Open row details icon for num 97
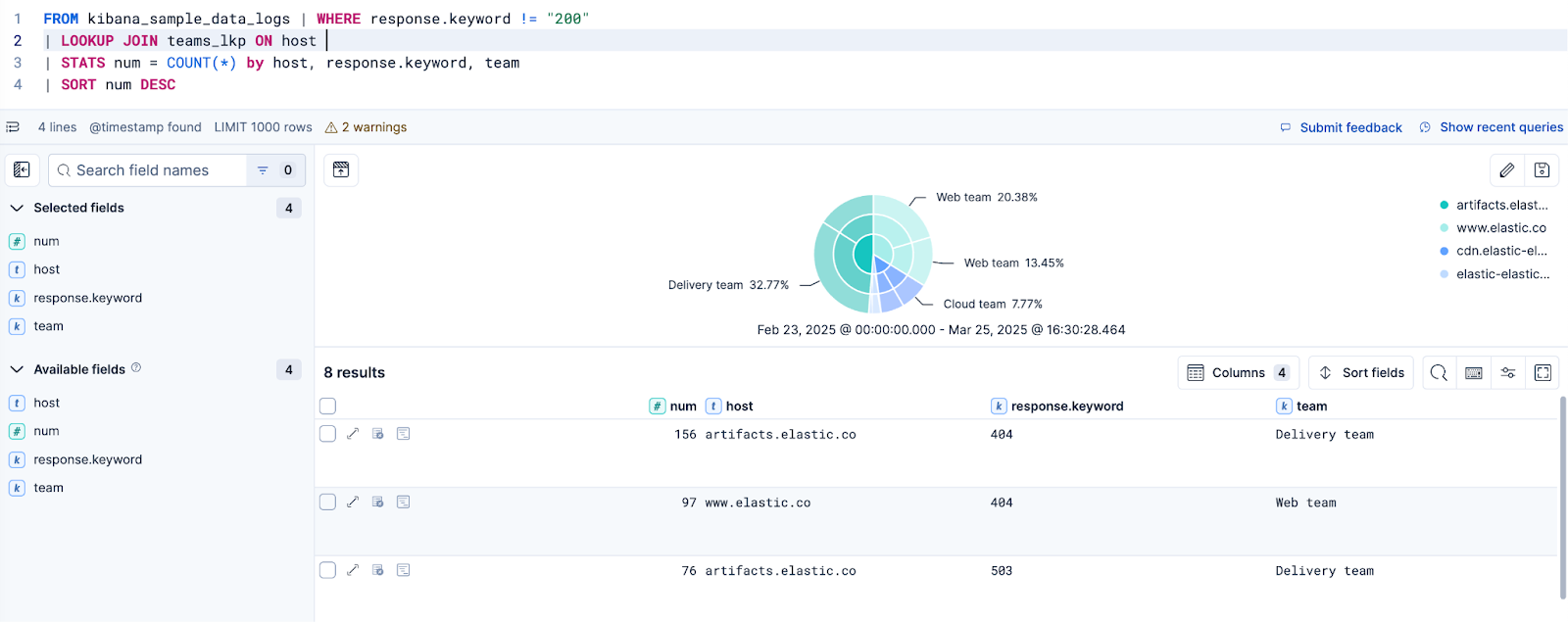This screenshot has width=1568, height=622. point(403,502)
